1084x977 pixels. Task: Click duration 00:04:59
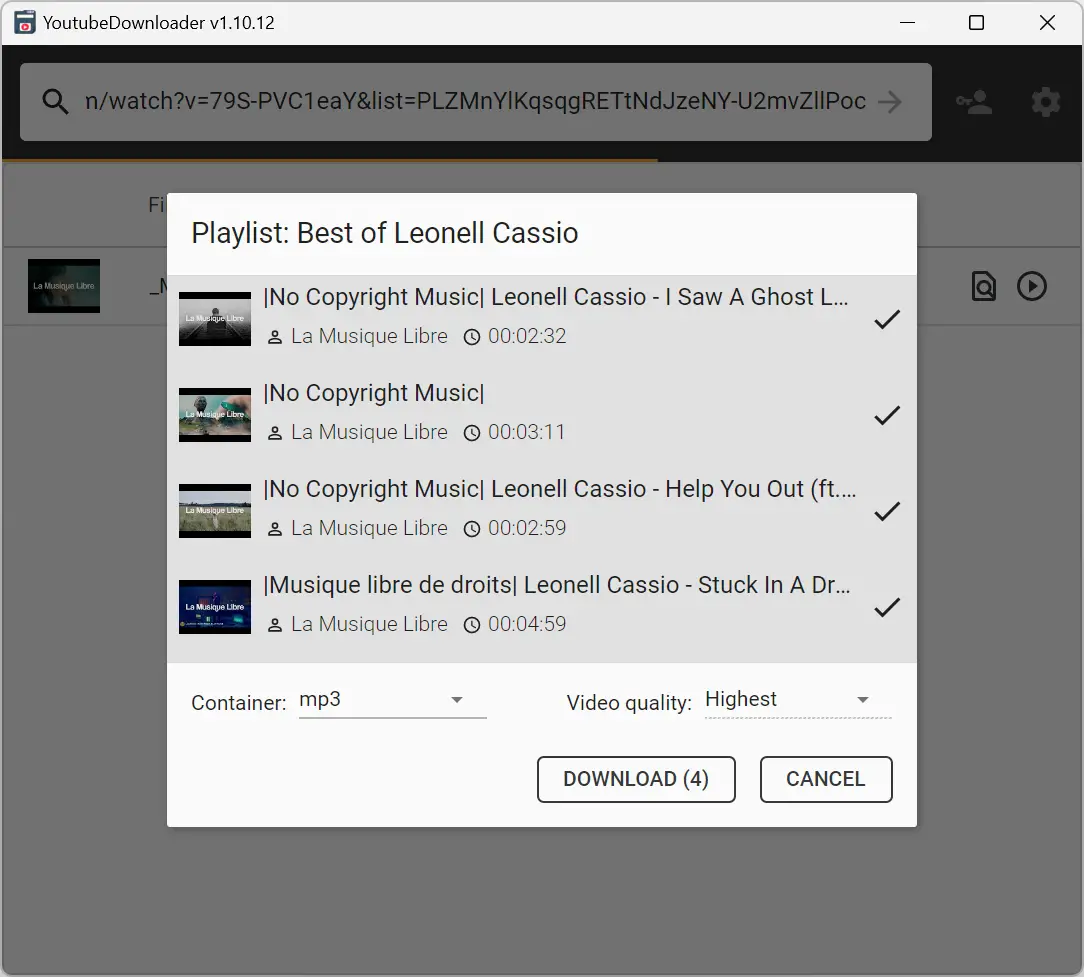(x=527, y=624)
